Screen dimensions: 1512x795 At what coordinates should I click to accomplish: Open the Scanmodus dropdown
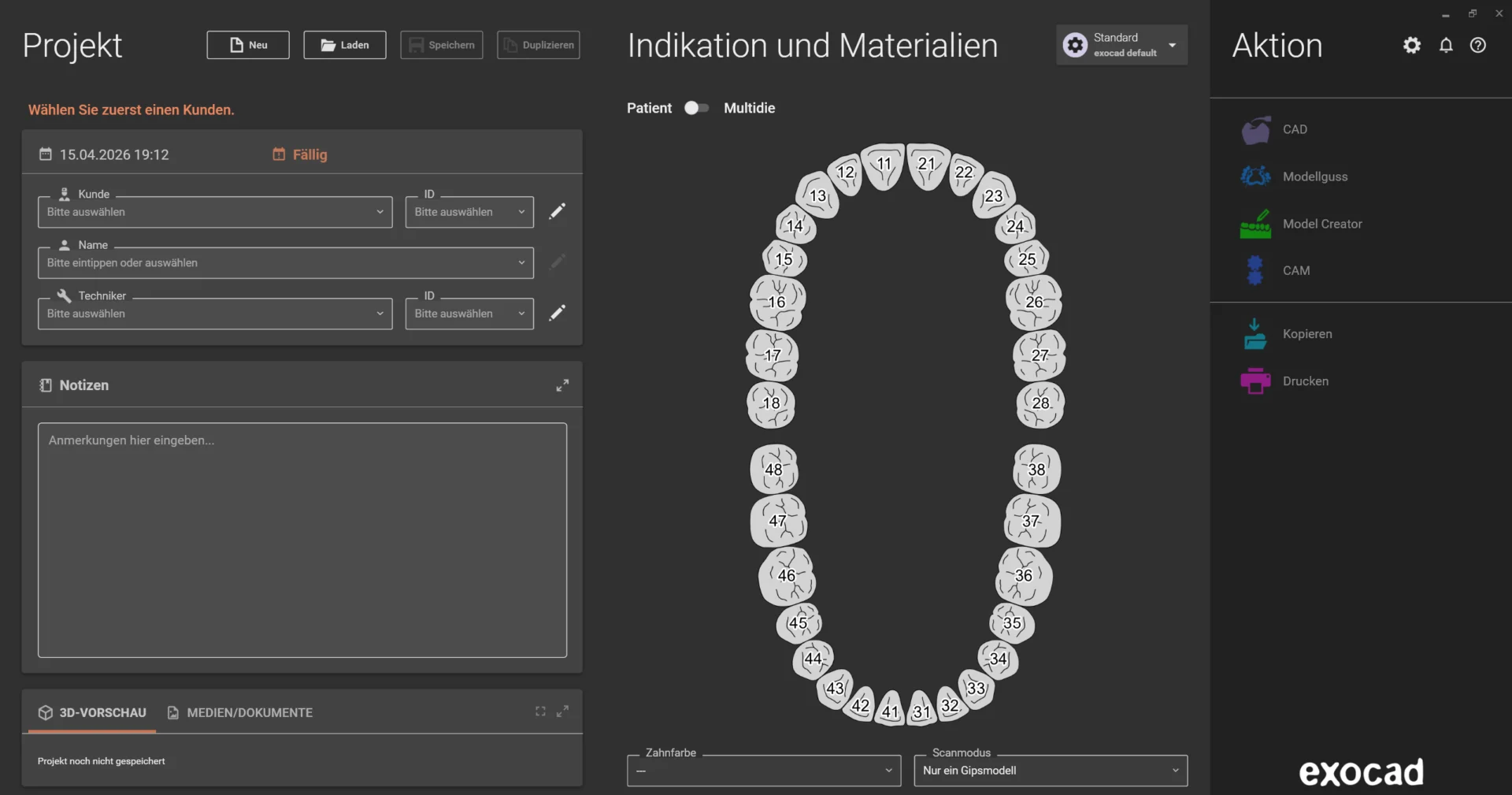[1050, 771]
